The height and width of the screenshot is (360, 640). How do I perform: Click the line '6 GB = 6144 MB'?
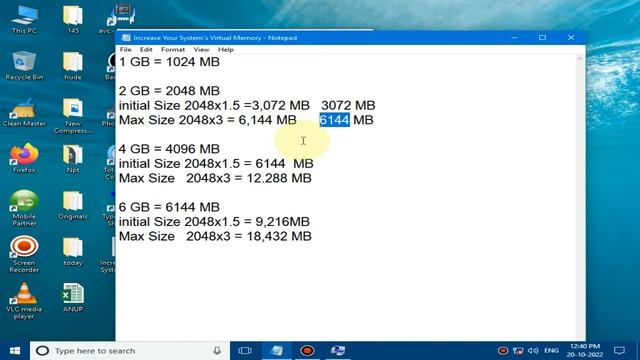pyautogui.click(x=169, y=207)
